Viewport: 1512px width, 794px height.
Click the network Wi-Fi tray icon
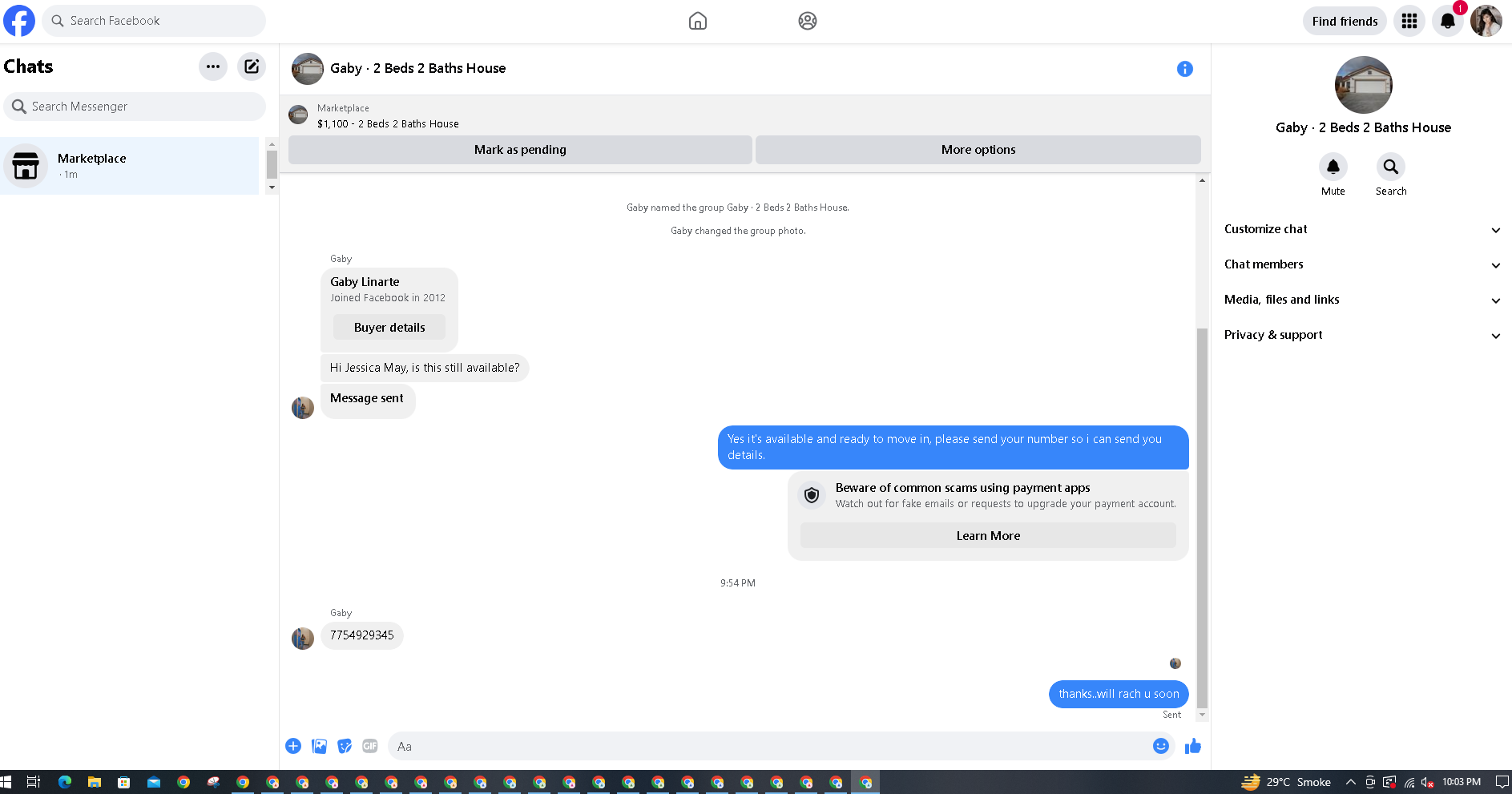coord(1409,782)
